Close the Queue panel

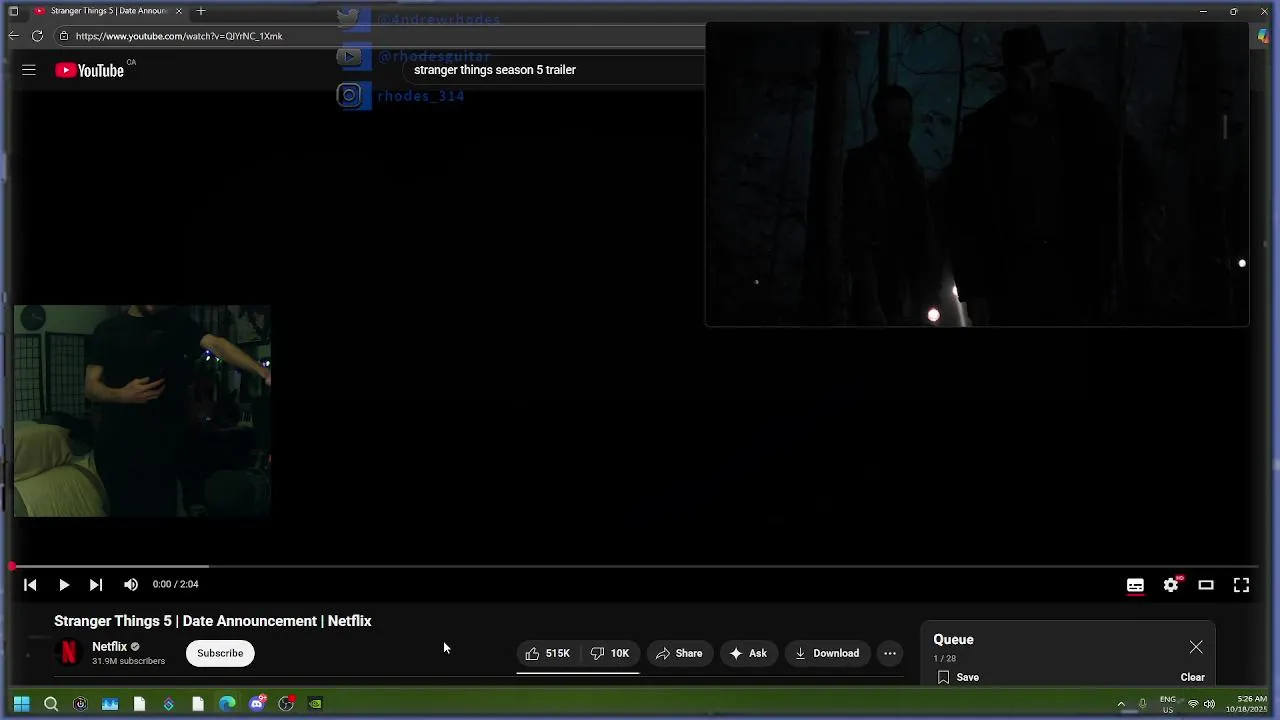pos(1196,647)
